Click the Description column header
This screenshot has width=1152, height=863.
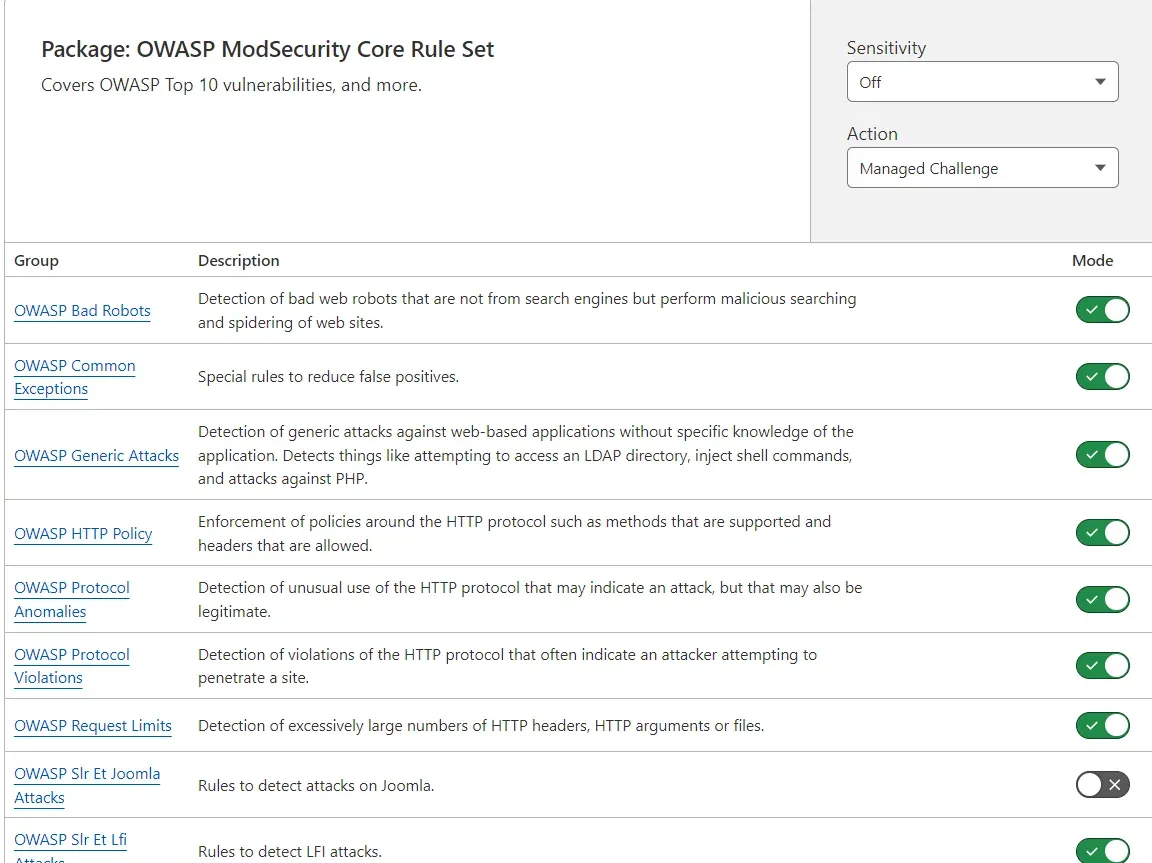(239, 261)
